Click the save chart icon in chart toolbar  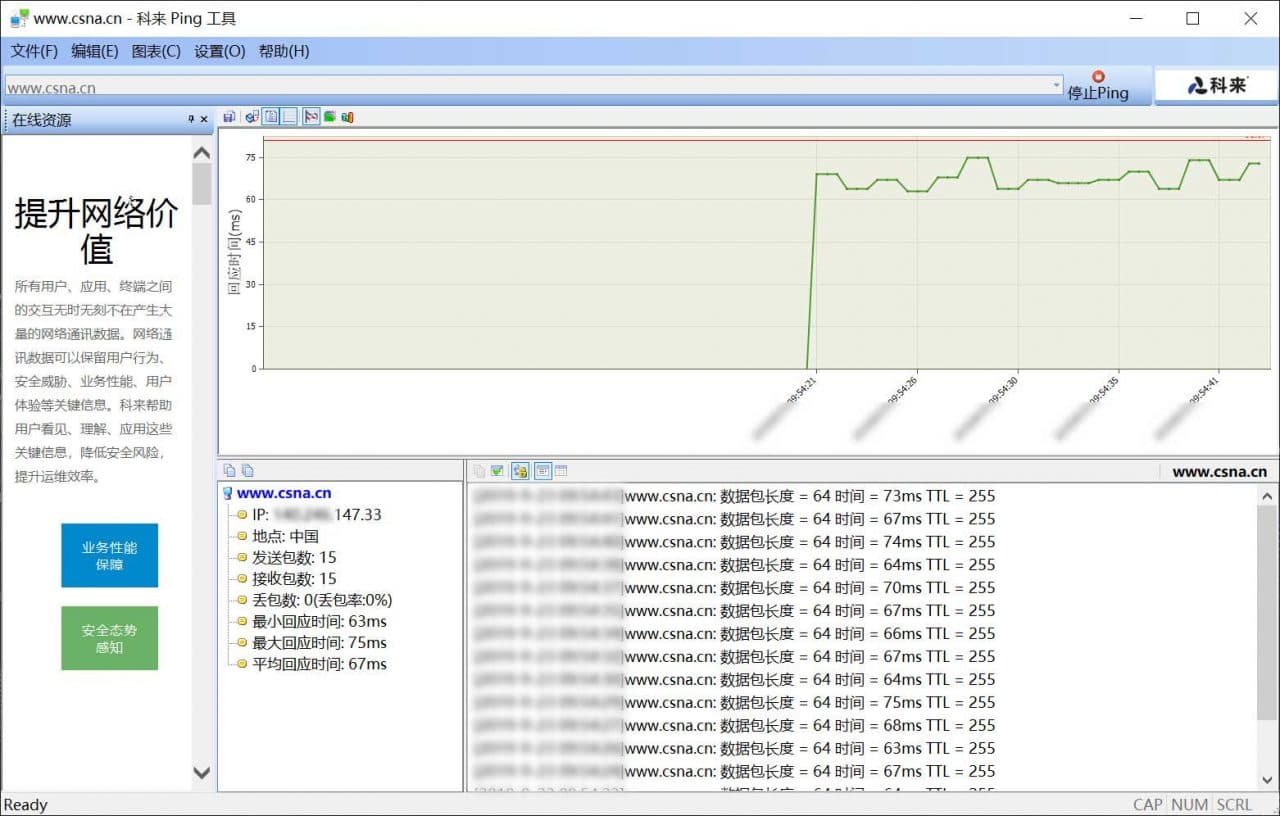(x=229, y=117)
